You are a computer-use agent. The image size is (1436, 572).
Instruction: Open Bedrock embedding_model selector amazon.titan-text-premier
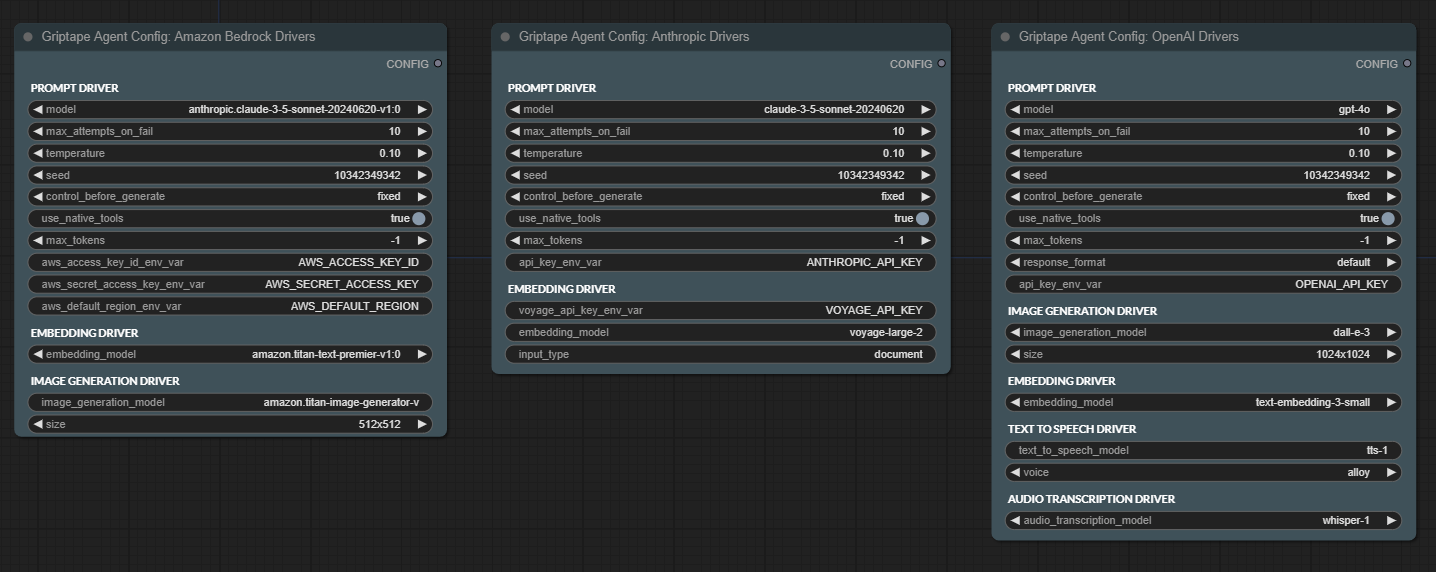click(x=231, y=355)
